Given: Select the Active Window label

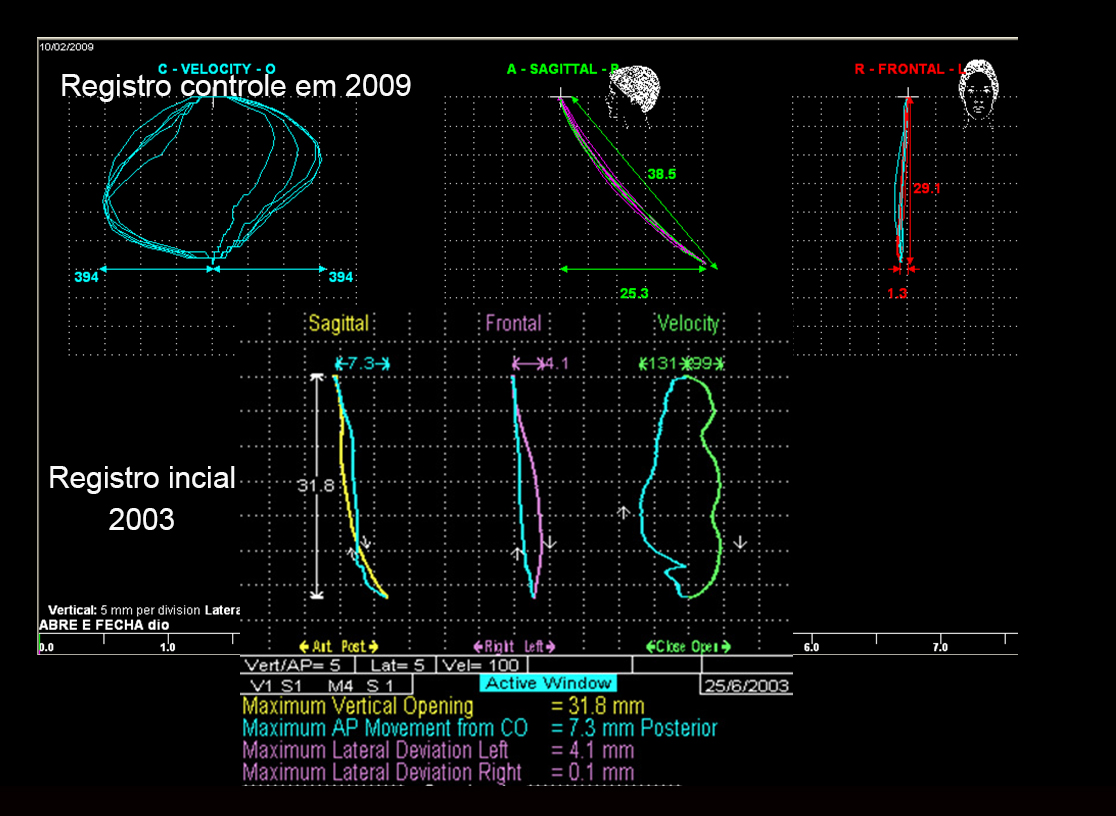Looking at the screenshot, I should [x=547, y=684].
